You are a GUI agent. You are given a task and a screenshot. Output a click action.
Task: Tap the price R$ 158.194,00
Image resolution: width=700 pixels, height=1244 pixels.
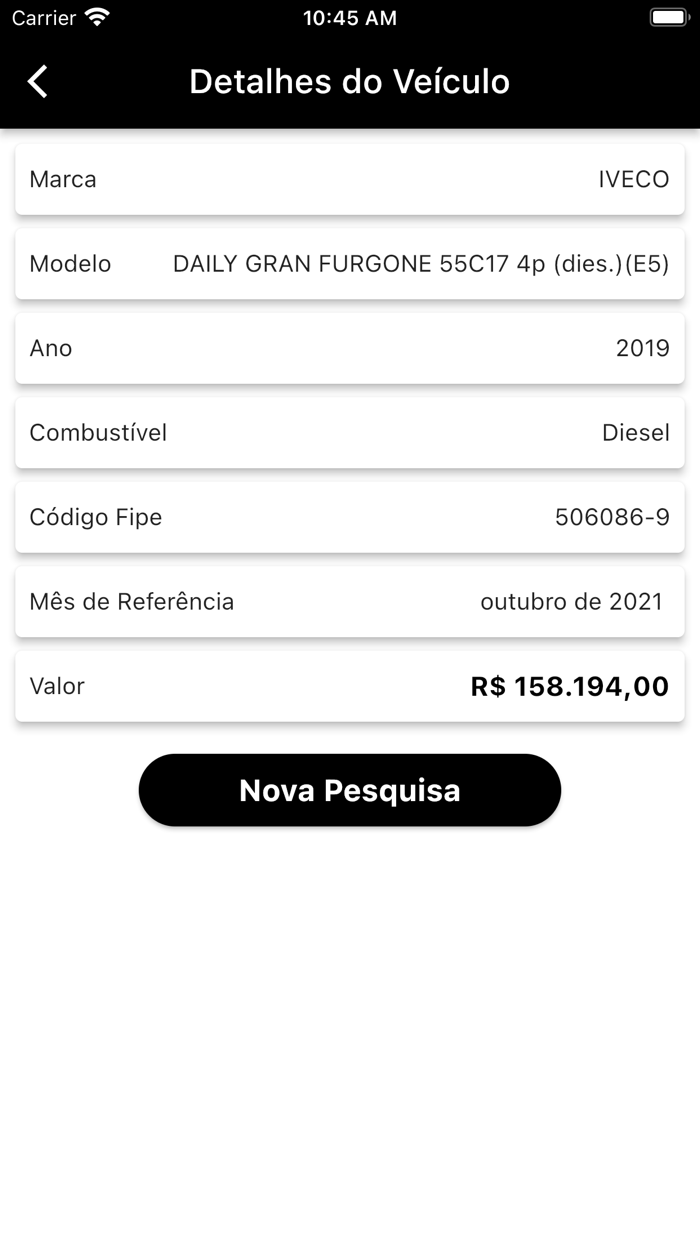tap(569, 686)
